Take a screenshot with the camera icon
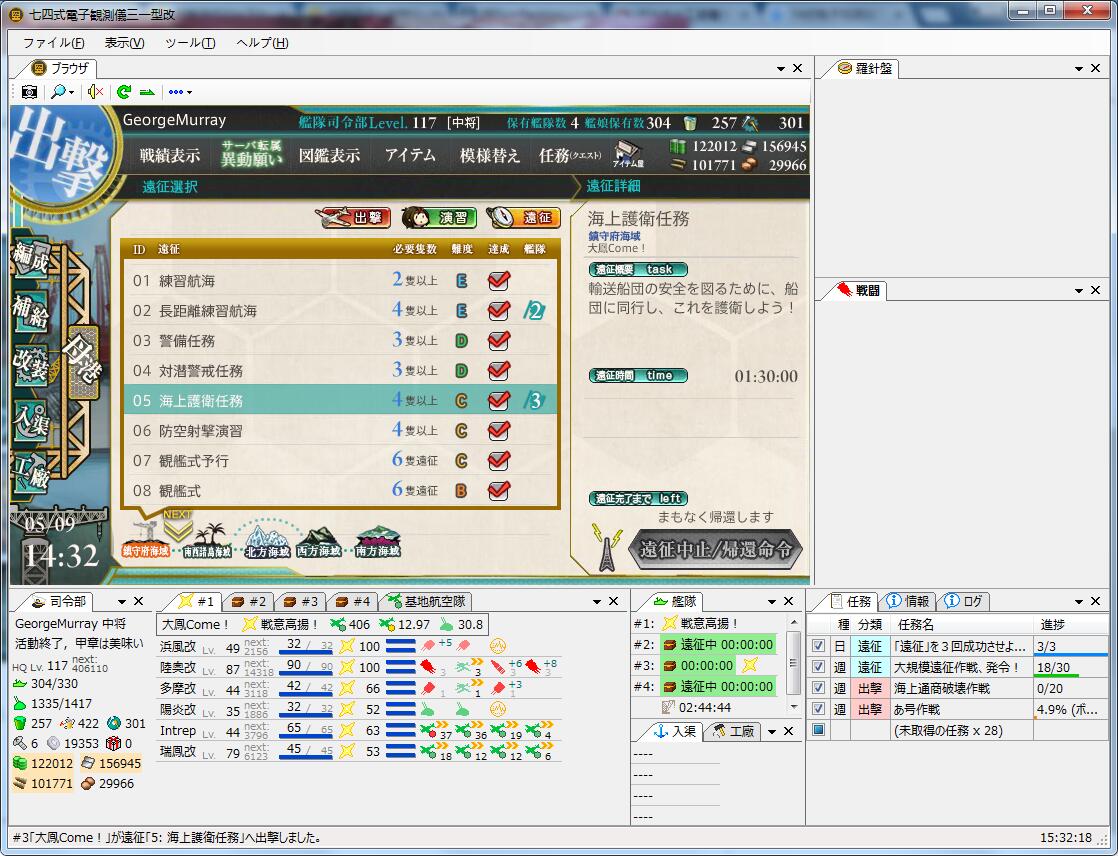This screenshot has height=856, width=1118. click(29, 91)
